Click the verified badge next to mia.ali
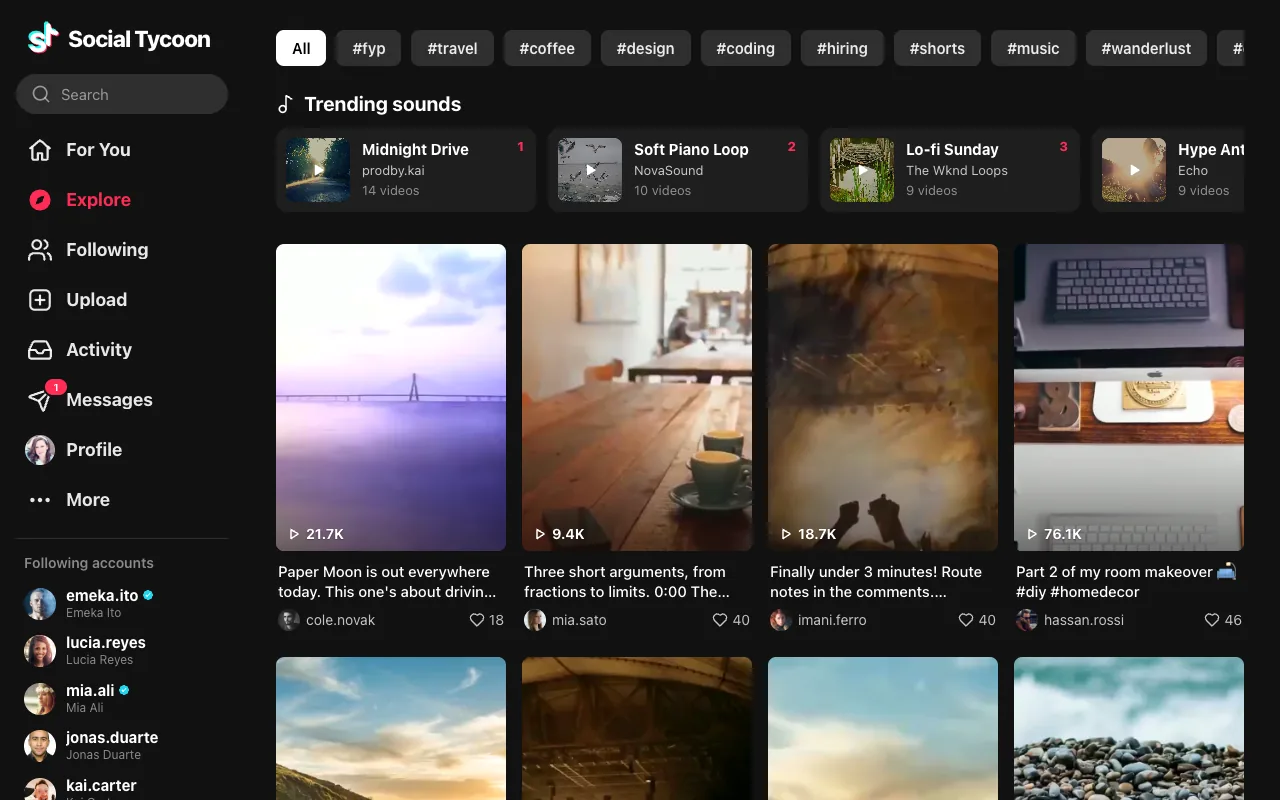Viewport: 1280px width, 800px height. 124,690
